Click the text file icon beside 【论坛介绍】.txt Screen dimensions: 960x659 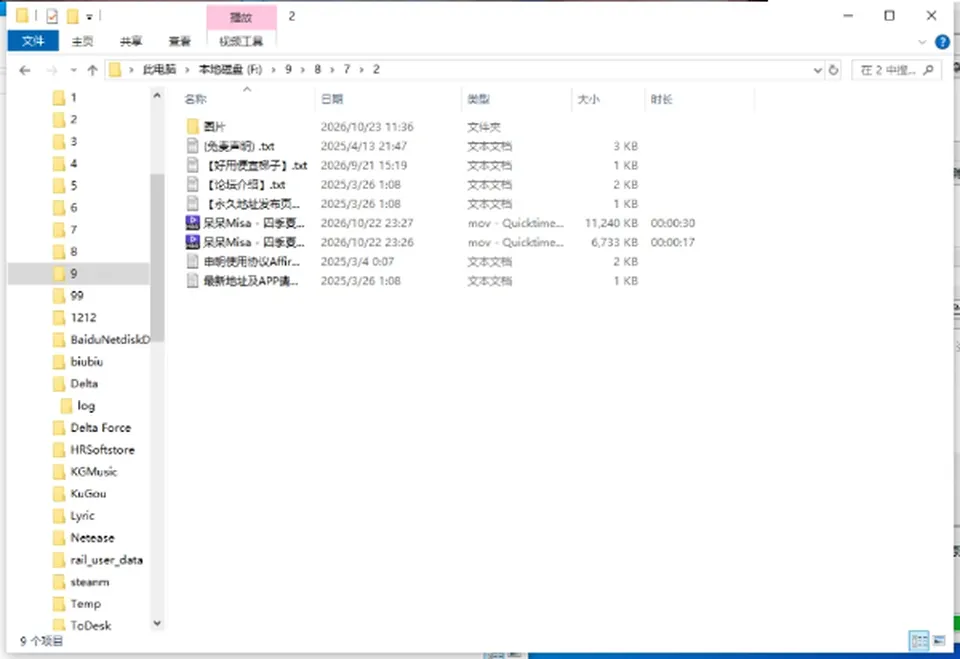193,184
